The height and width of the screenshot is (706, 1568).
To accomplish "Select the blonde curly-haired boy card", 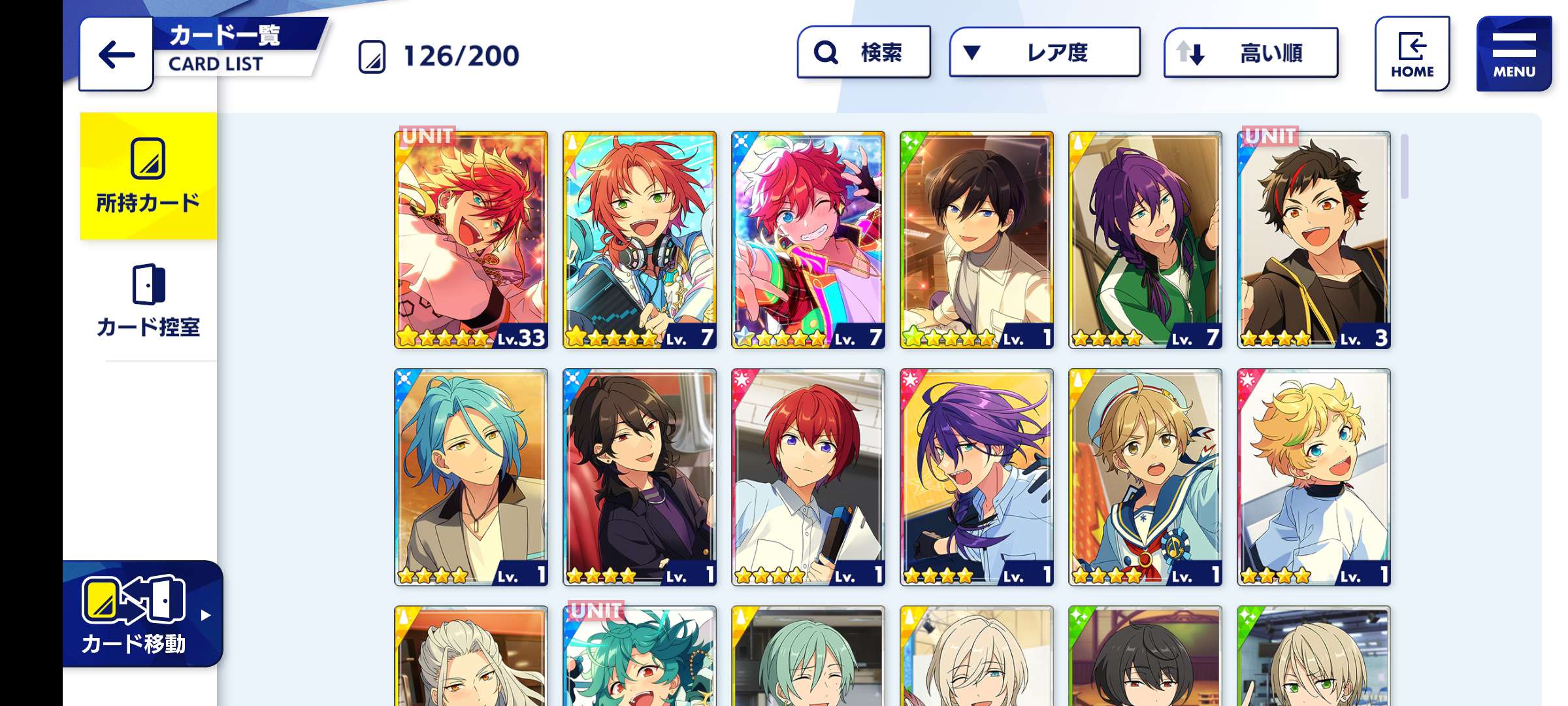I will click(1314, 477).
